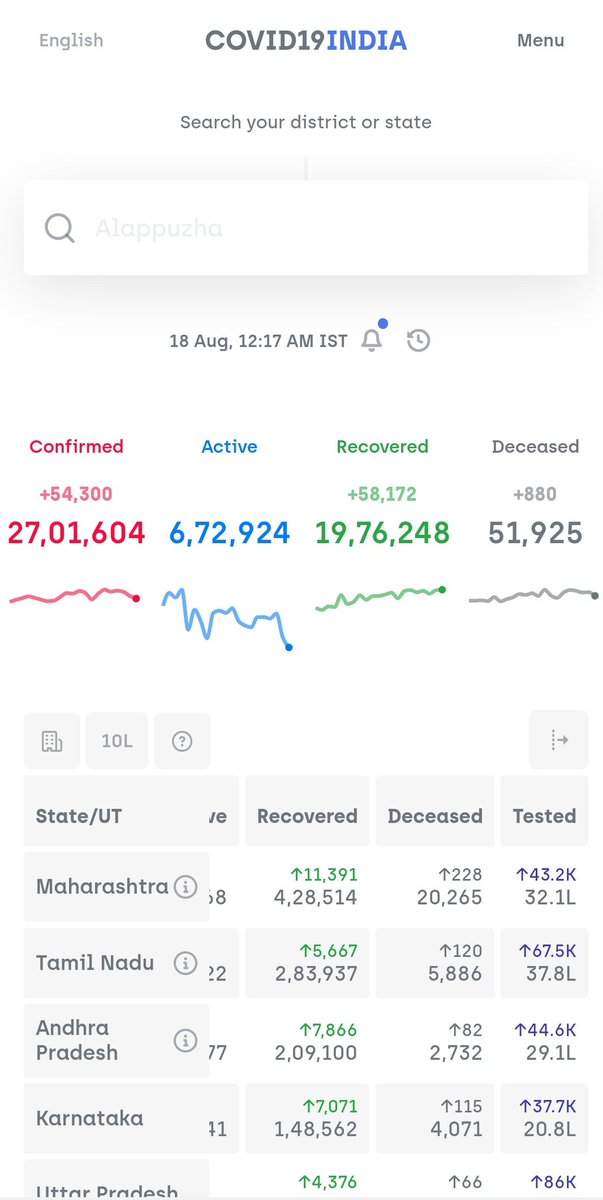The image size is (603, 1200).
Task: Change language from English
Action: (x=71, y=40)
